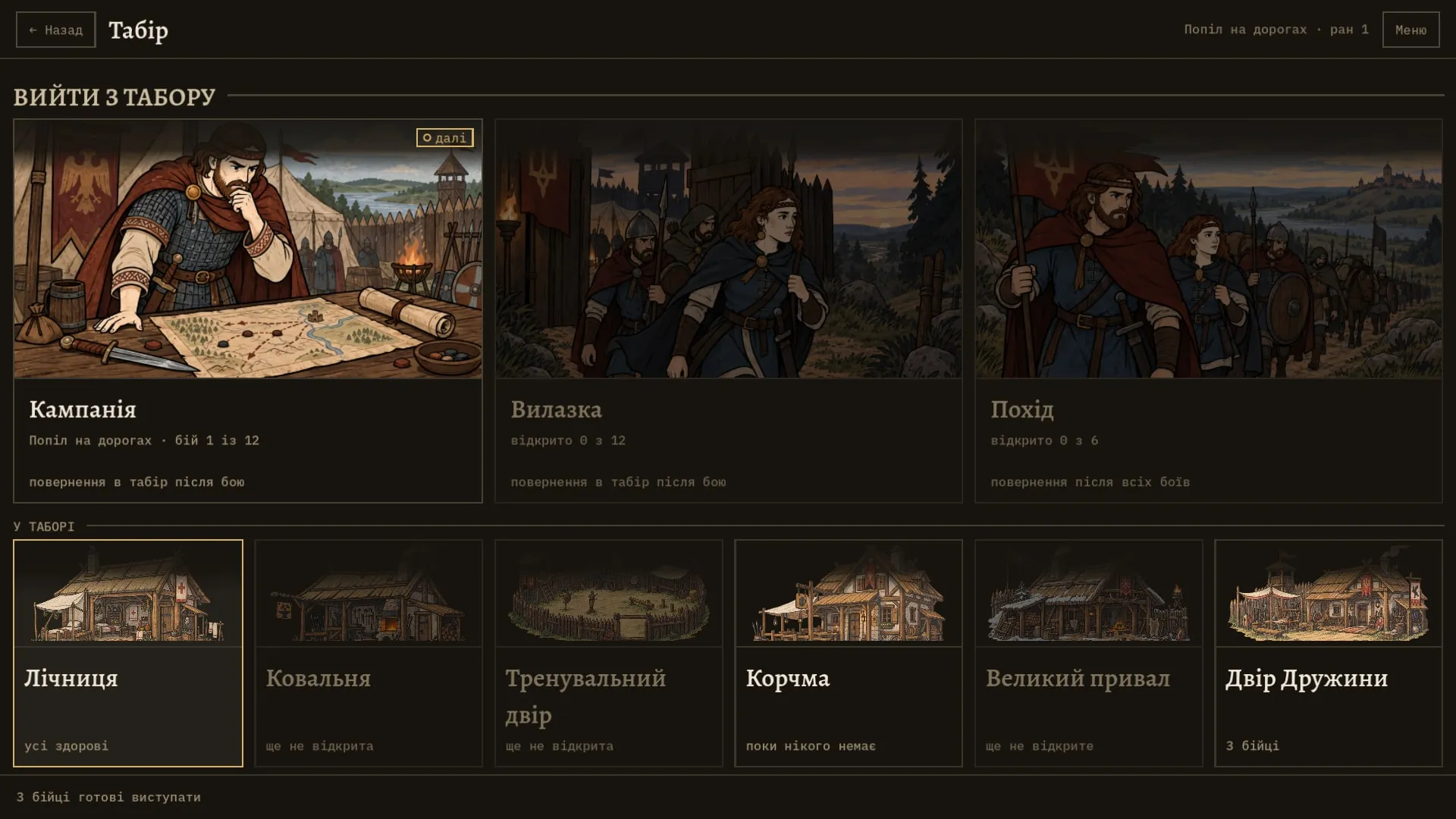Click the 'ВИЙТИ З ТАБОРУ' heading

pos(115,97)
